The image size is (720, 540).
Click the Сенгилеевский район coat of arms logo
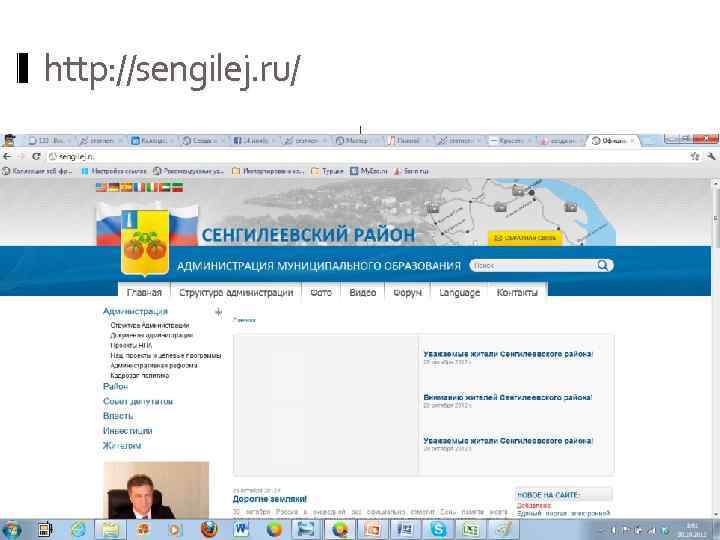(x=145, y=242)
